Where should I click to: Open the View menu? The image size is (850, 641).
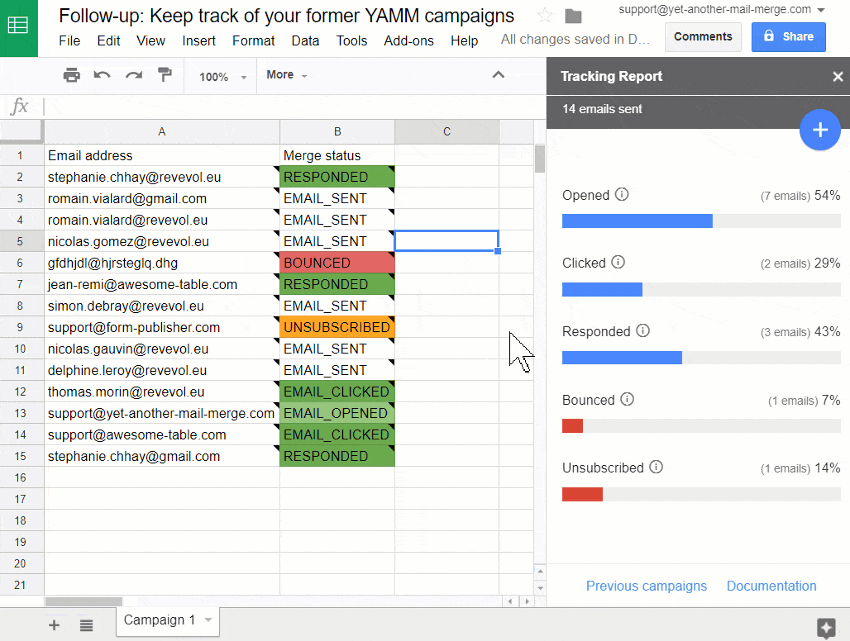(x=151, y=41)
